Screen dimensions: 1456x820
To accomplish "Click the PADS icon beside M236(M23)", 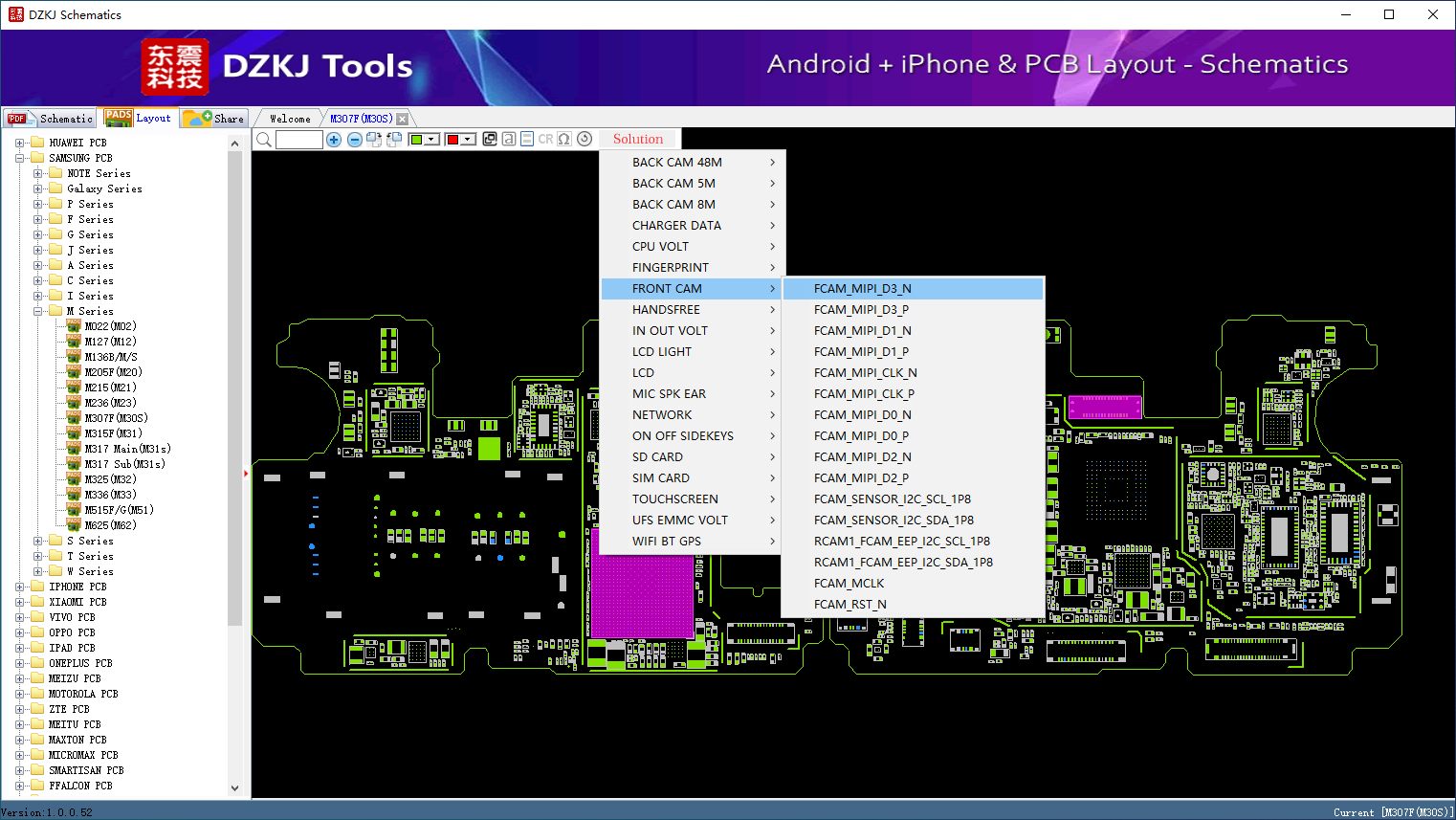I will coord(74,403).
